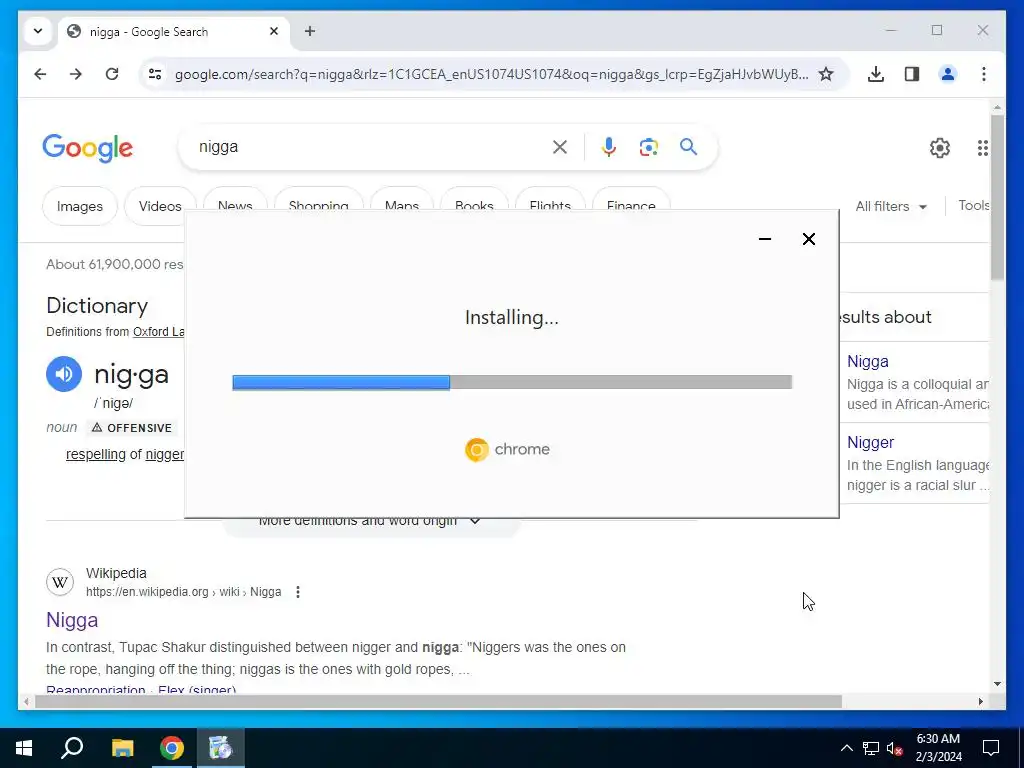
Task: Expand more definitions and word origin
Action: 369,522
